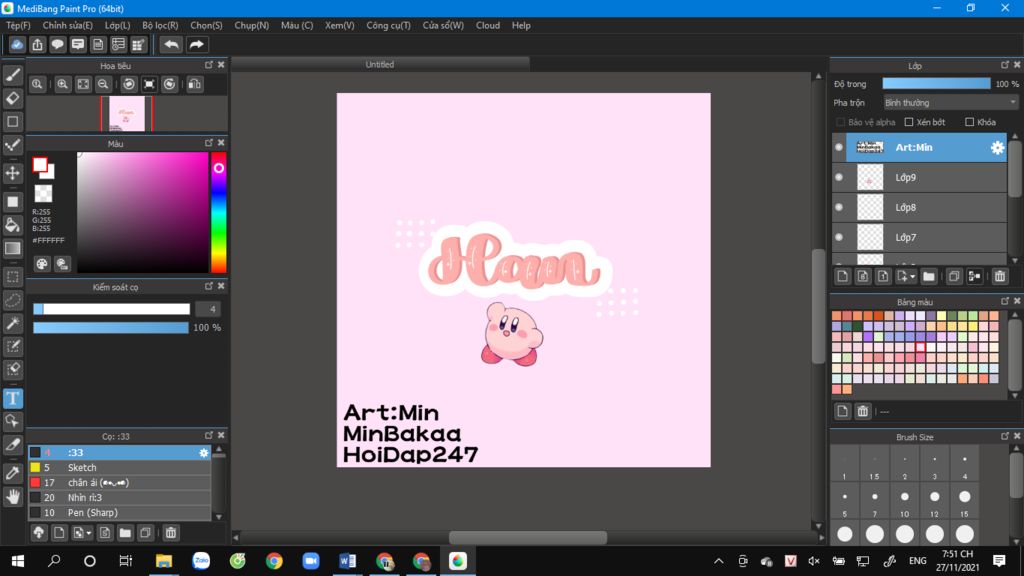Open Microsoft Word from the taskbar
Viewport: 1024px width, 576px height.
coord(347,561)
